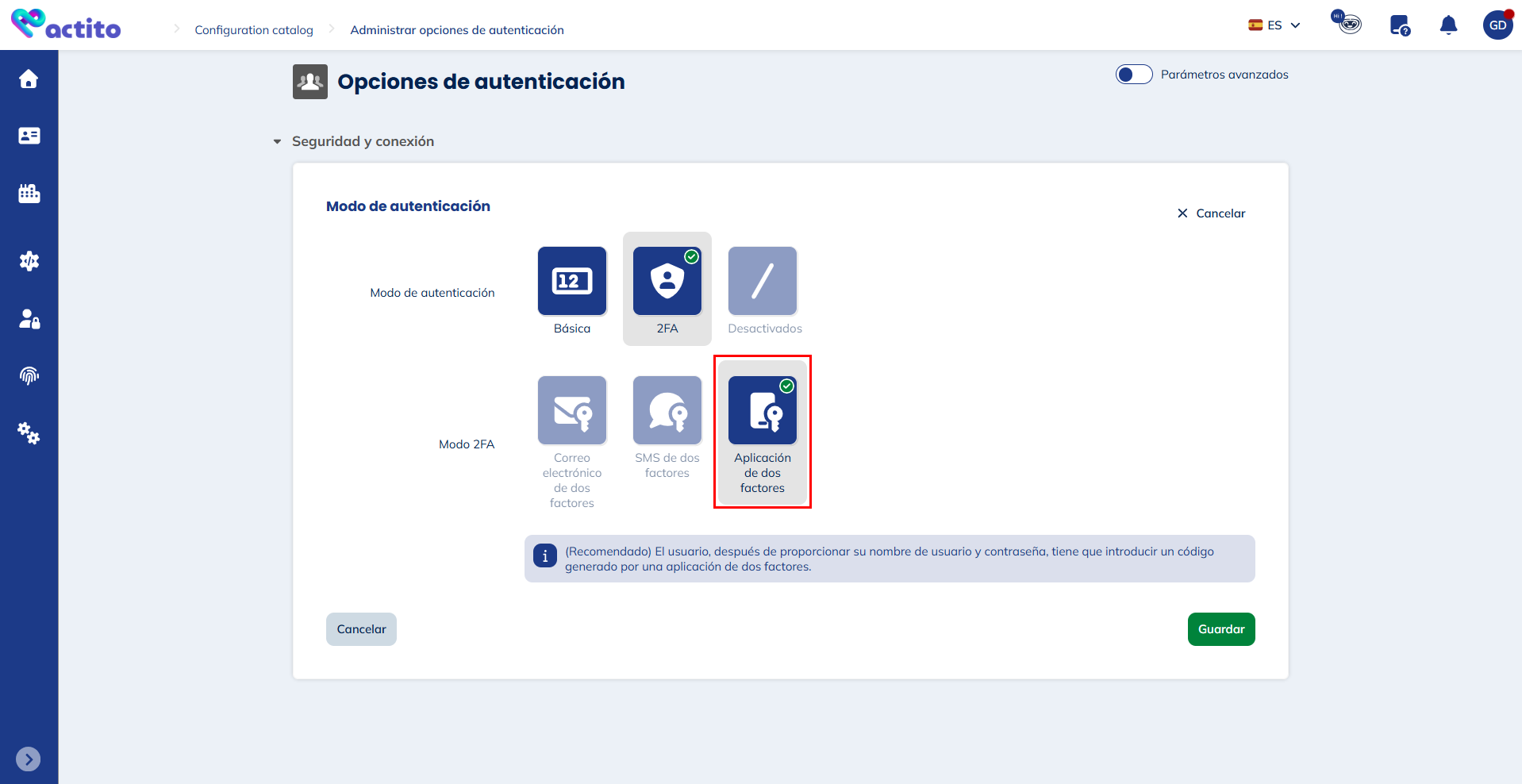Collapse the Seguridad y conexión section
Screen dimensions: 1522x784
click(278, 142)
